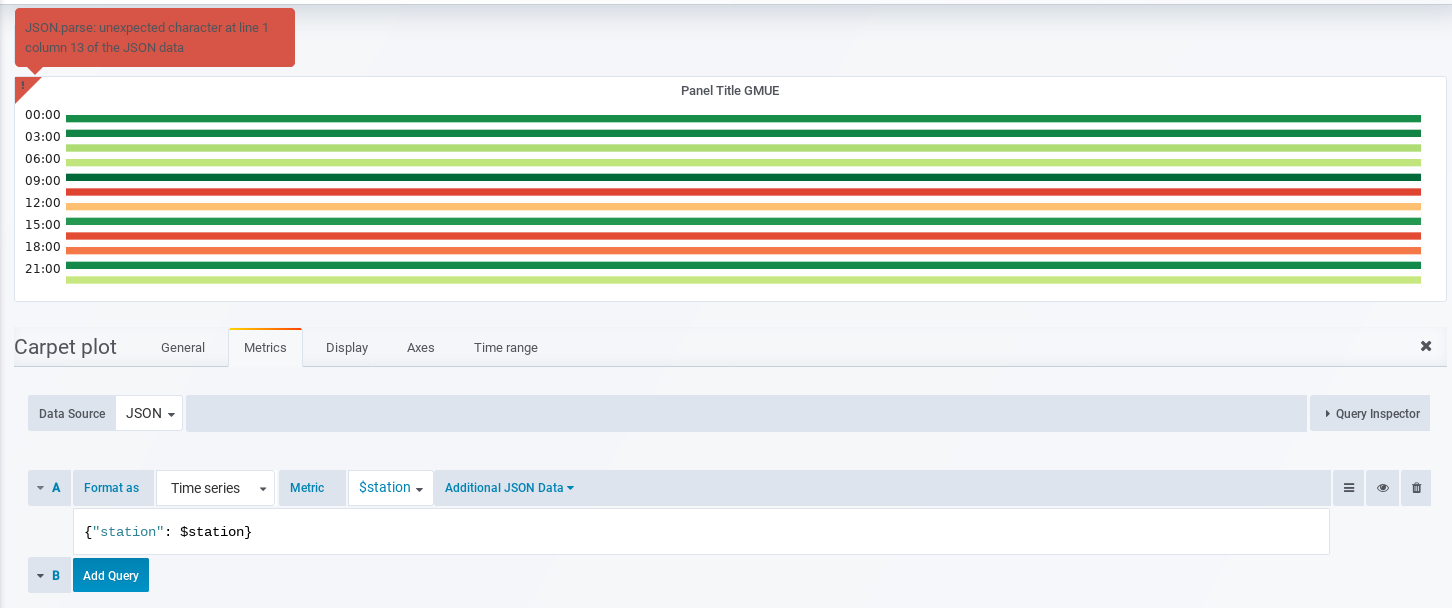Open the Axes tab
This screenshot has width=1452, height=608.
(x=420, y=347)
